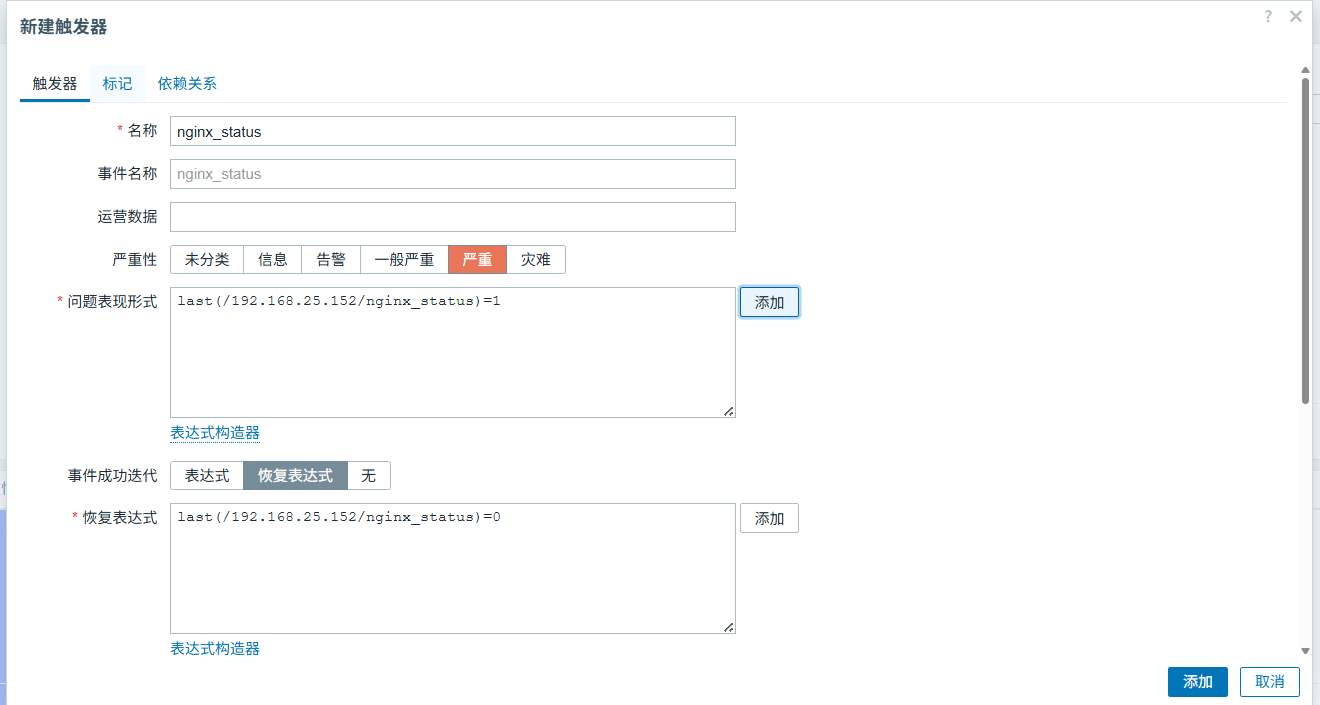The width and height of the screenshot is (1320, 705).
Task: Open 表达式构造器 under problem expression
Action: pyautogui.click(x=215, y=433)
